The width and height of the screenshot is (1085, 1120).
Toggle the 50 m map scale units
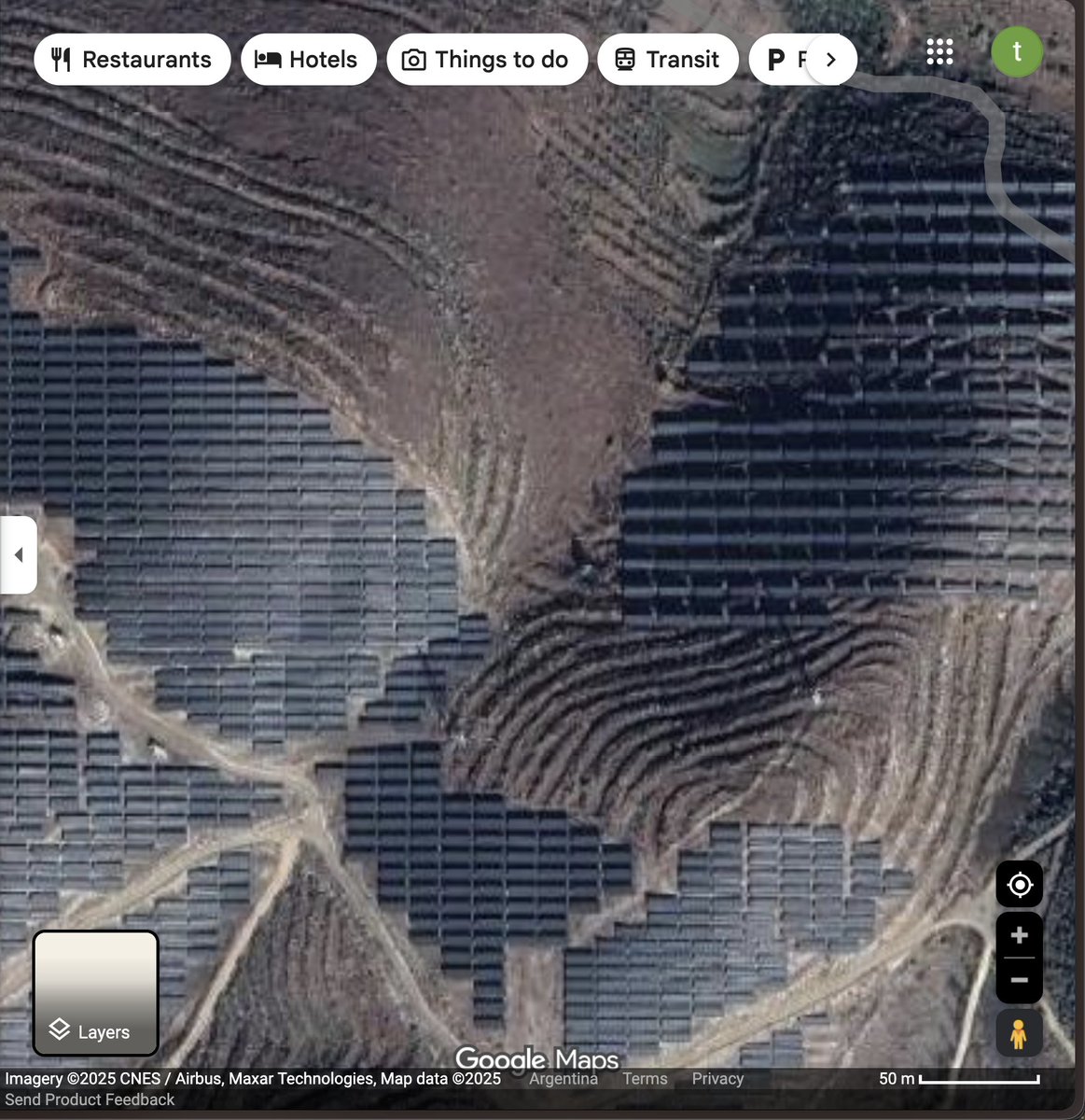pyautogui.click(x=959, y=1079)
